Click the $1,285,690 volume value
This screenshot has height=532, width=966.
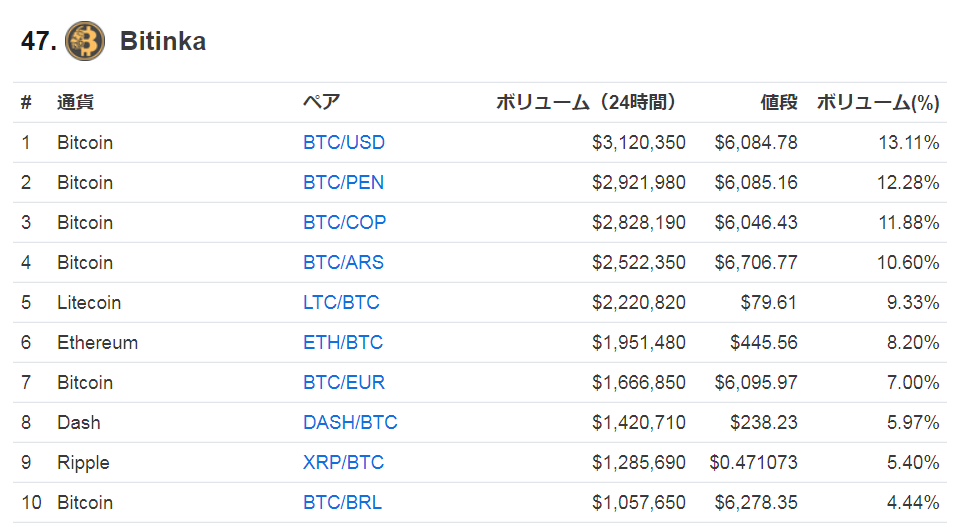(639, 462)
